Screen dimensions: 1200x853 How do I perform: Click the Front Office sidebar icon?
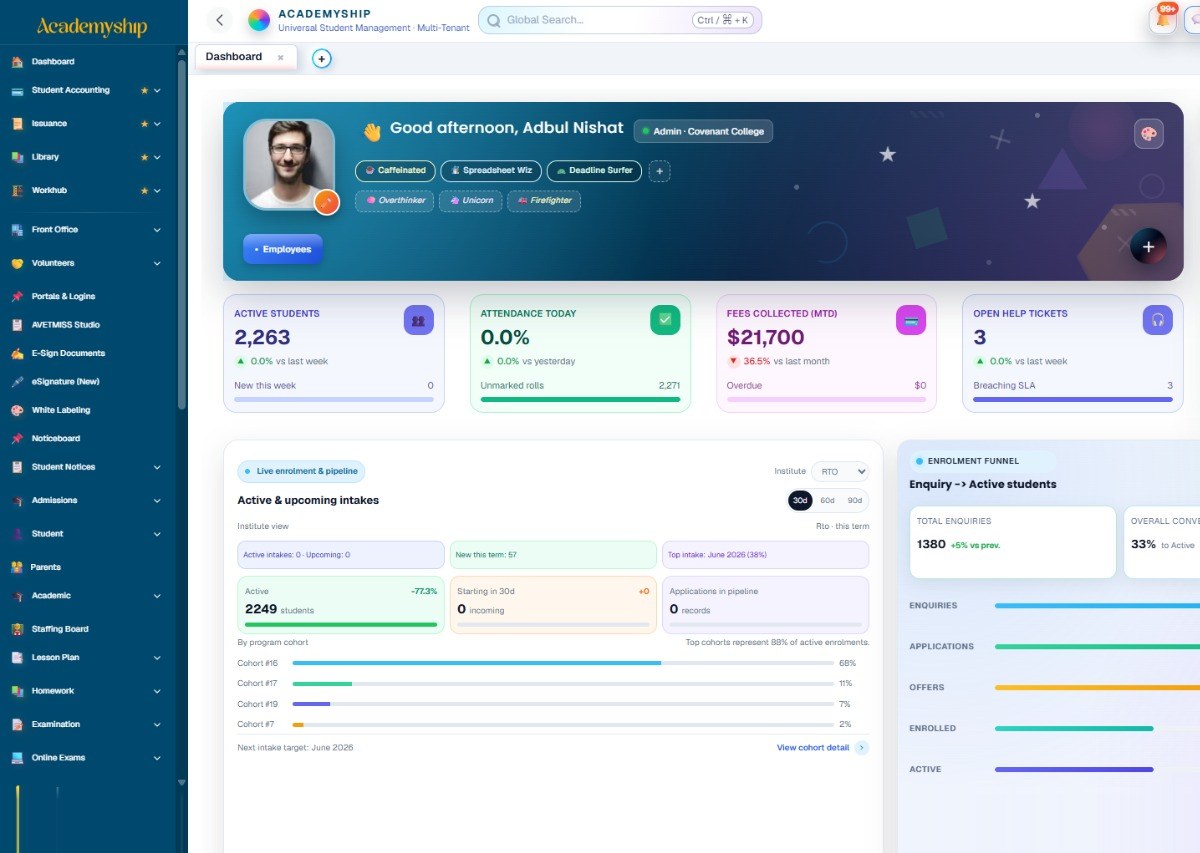pos(17,230)
